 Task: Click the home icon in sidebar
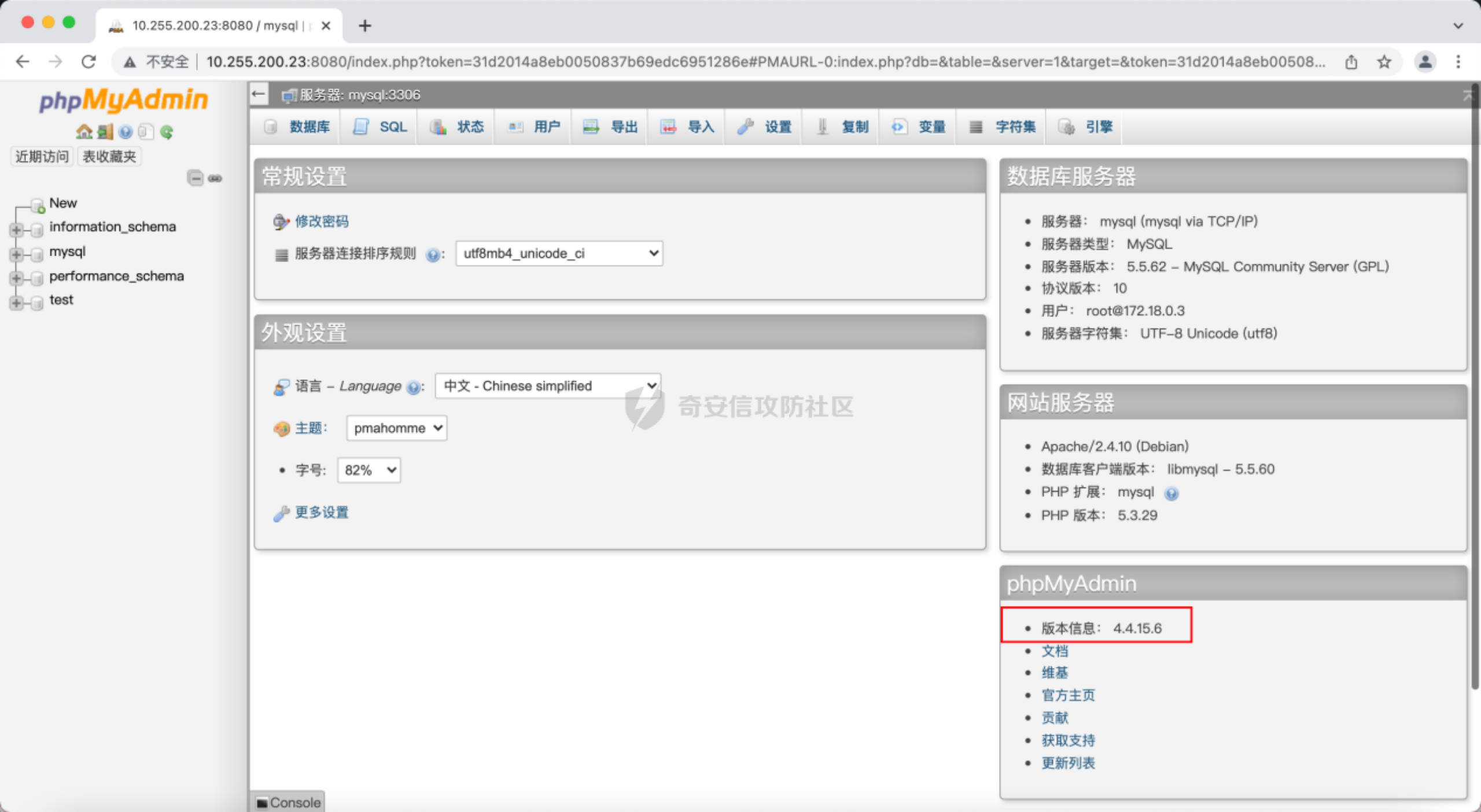84,132
